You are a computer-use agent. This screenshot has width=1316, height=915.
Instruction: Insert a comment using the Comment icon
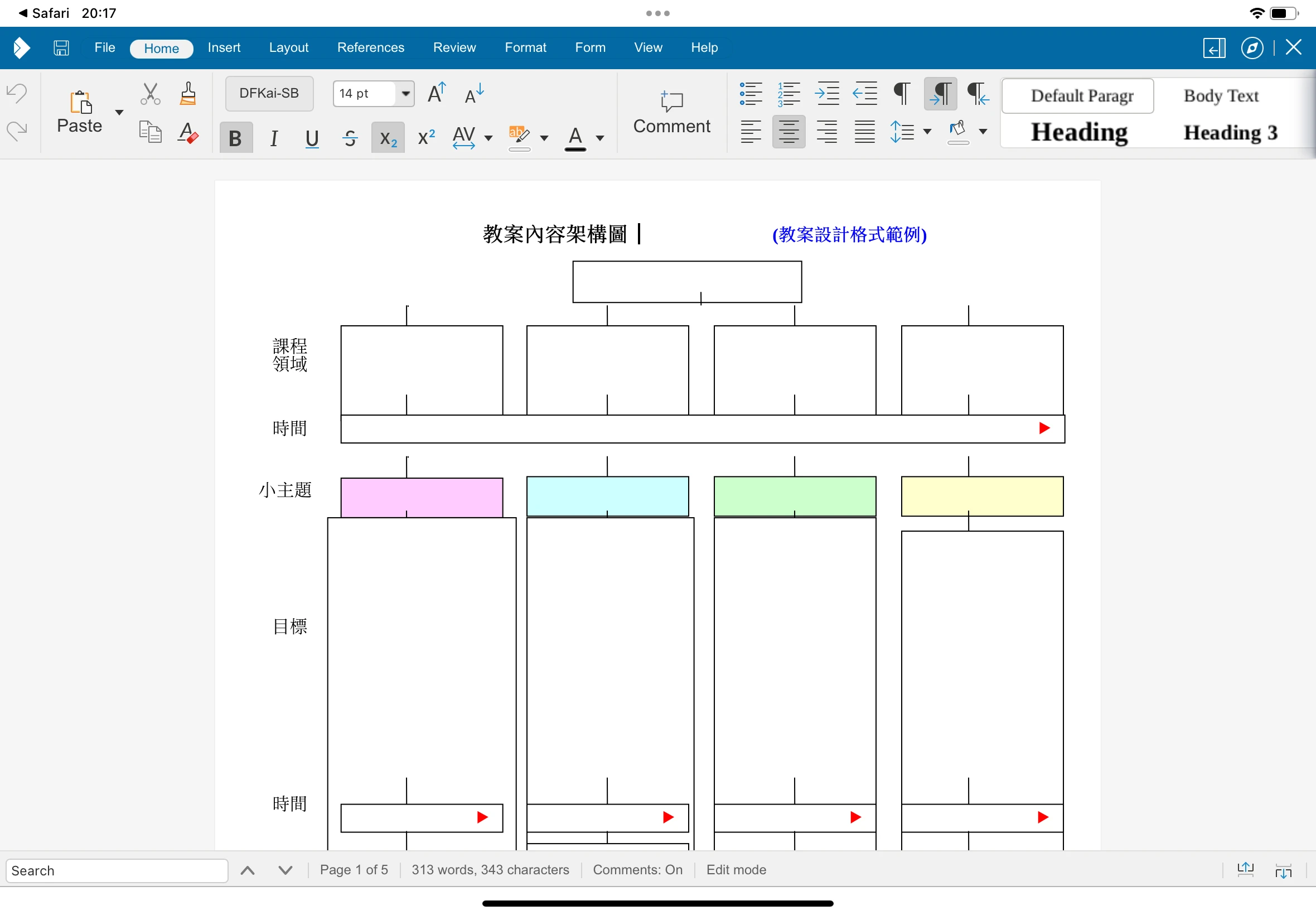click(671, 112)
